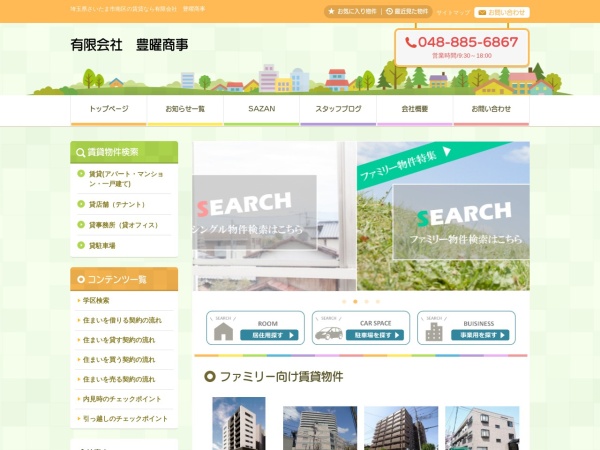Select the third carousel dot
This screenshot has height=450, width=600.
367,302
